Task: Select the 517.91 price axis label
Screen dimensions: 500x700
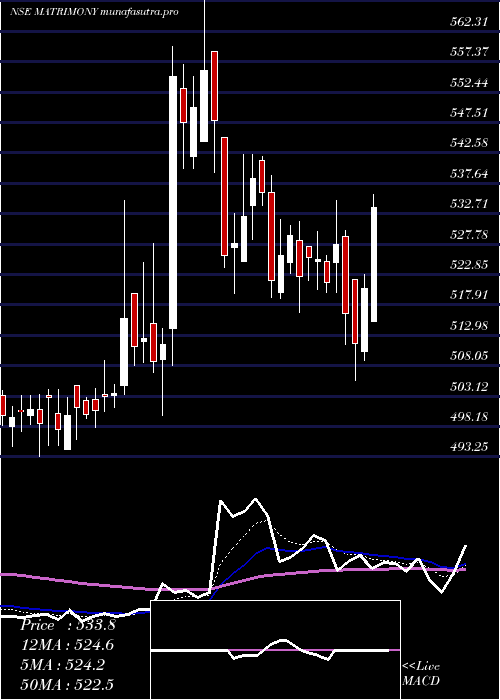Action: [x=469, y=295]
